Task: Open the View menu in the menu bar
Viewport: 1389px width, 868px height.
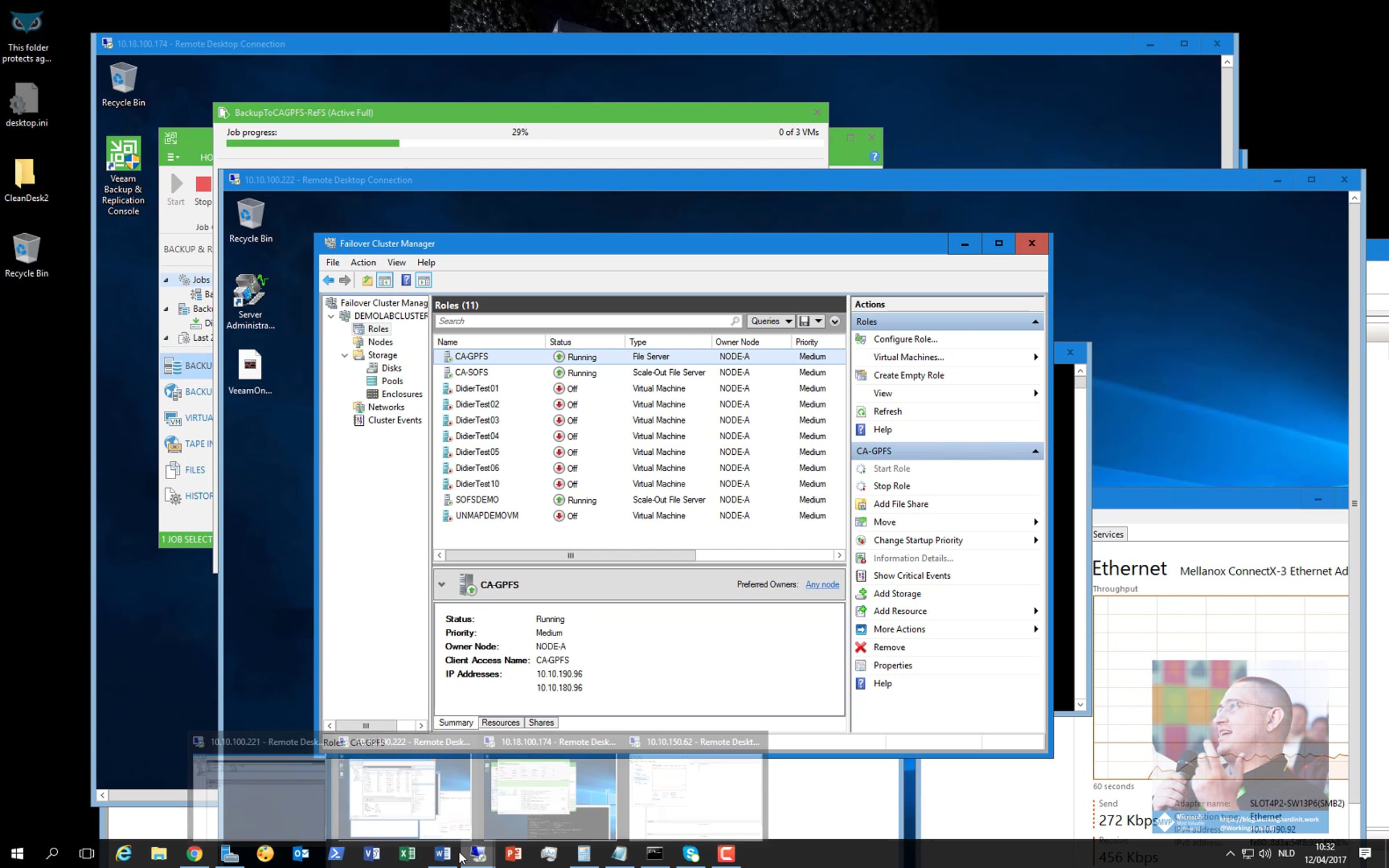Action: click(396, 262)
